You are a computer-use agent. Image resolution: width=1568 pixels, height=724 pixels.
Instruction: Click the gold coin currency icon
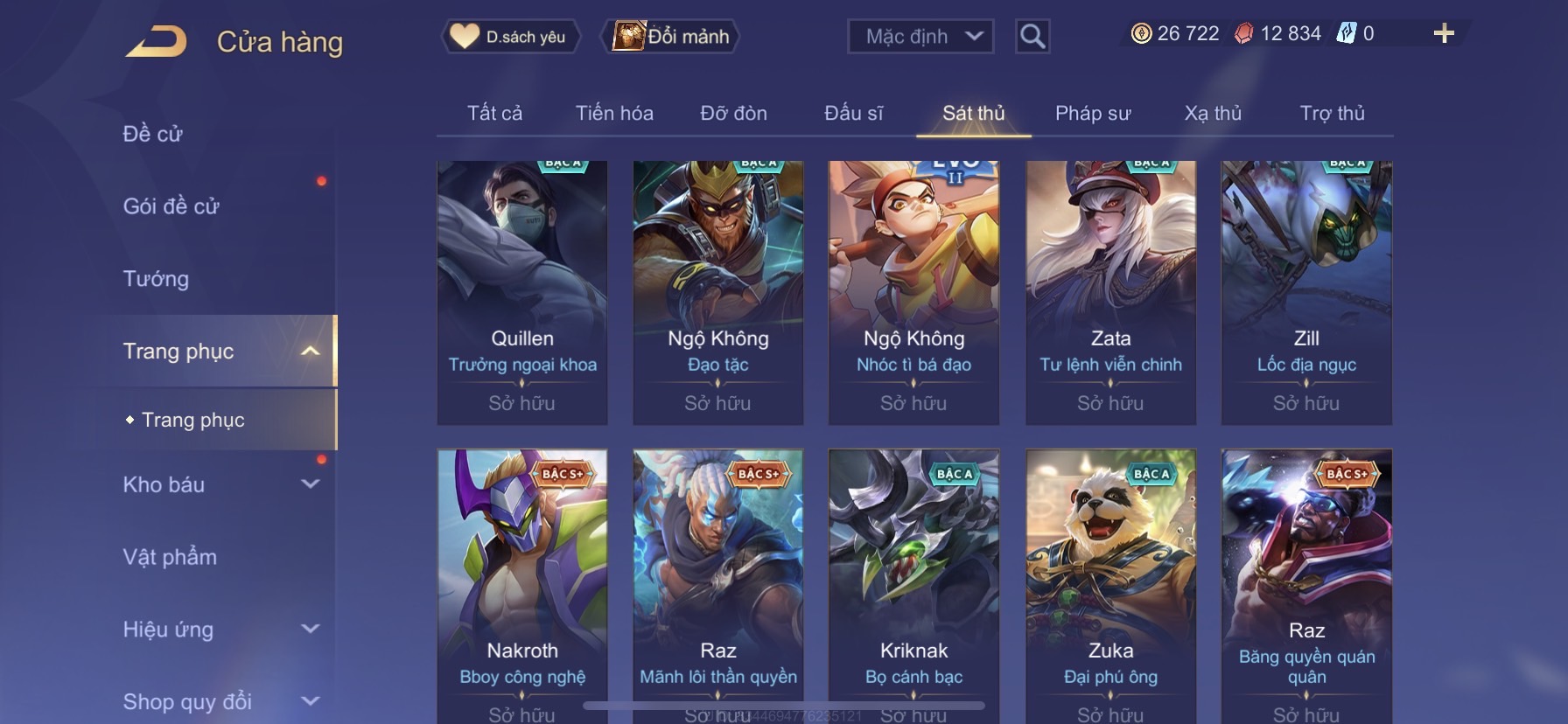click(1141, 33)
